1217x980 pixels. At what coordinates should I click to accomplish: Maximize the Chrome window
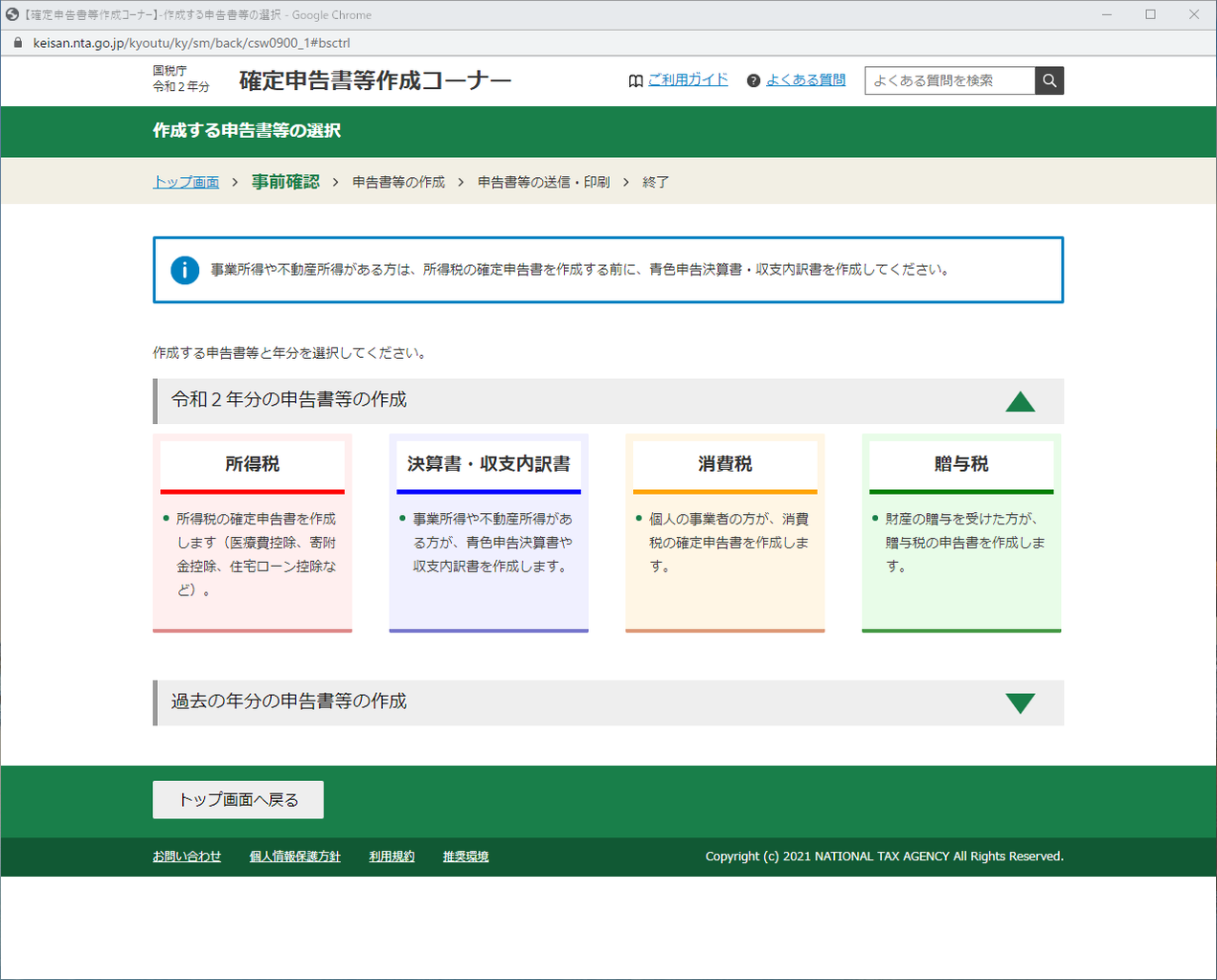[1150, 14]
